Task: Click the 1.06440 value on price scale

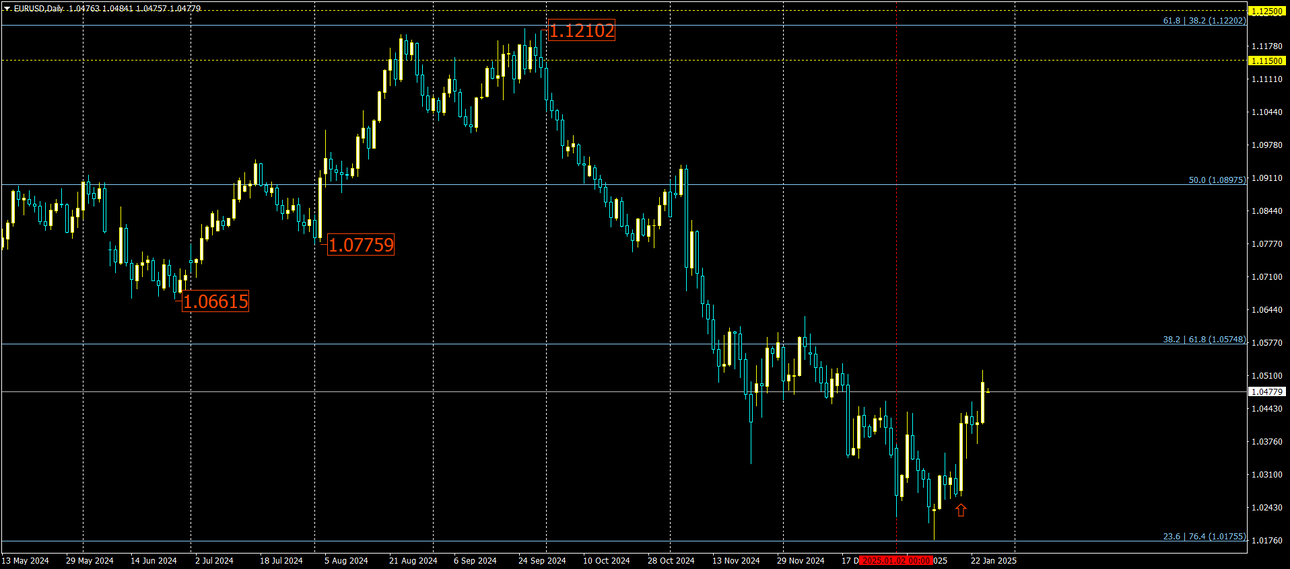Action: coord(1266,310)
